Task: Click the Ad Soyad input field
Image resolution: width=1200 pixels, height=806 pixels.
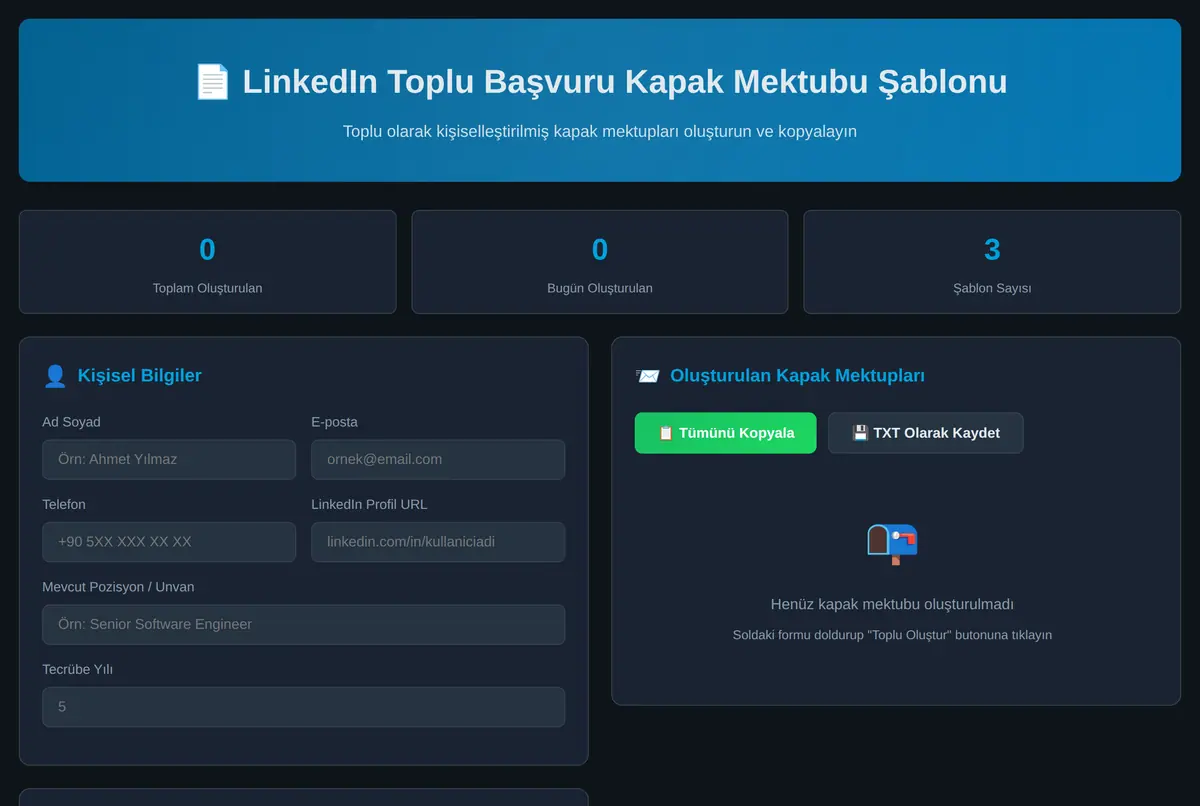Action: [x=169, y=459]
